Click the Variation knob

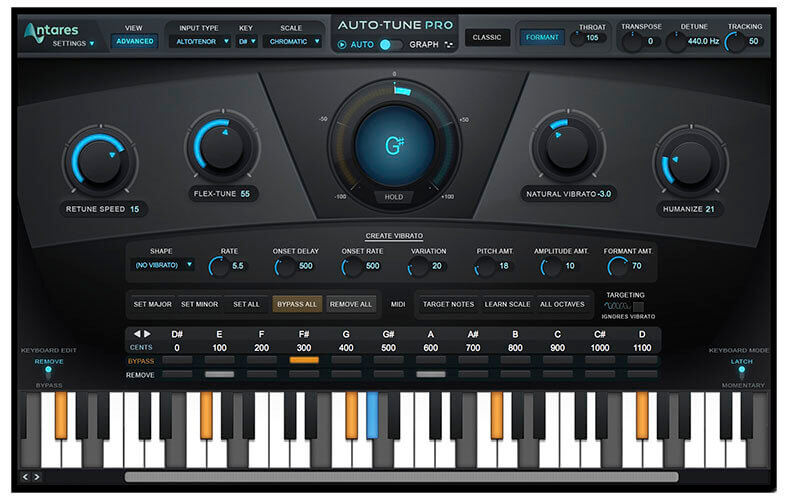click(x=418, y=266)
